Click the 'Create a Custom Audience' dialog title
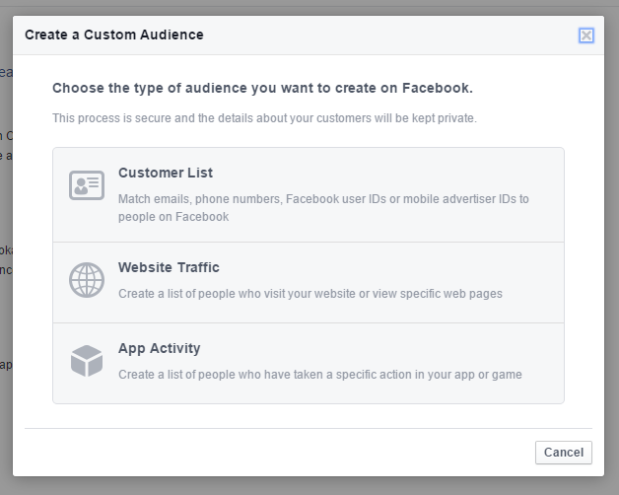 point(114,36)
